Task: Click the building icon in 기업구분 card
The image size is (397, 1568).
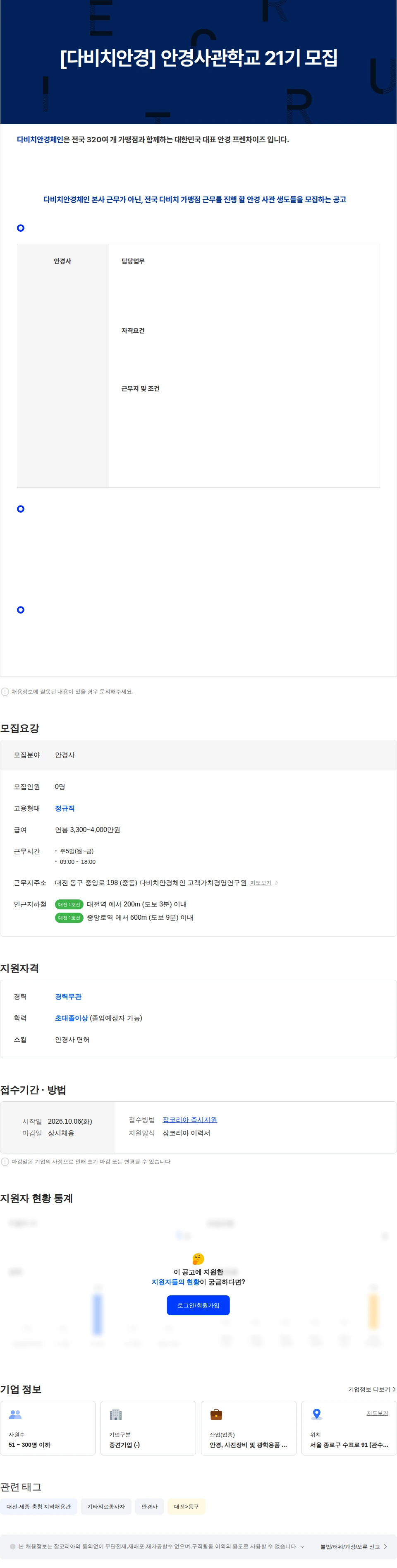Action: (116, 1414)
